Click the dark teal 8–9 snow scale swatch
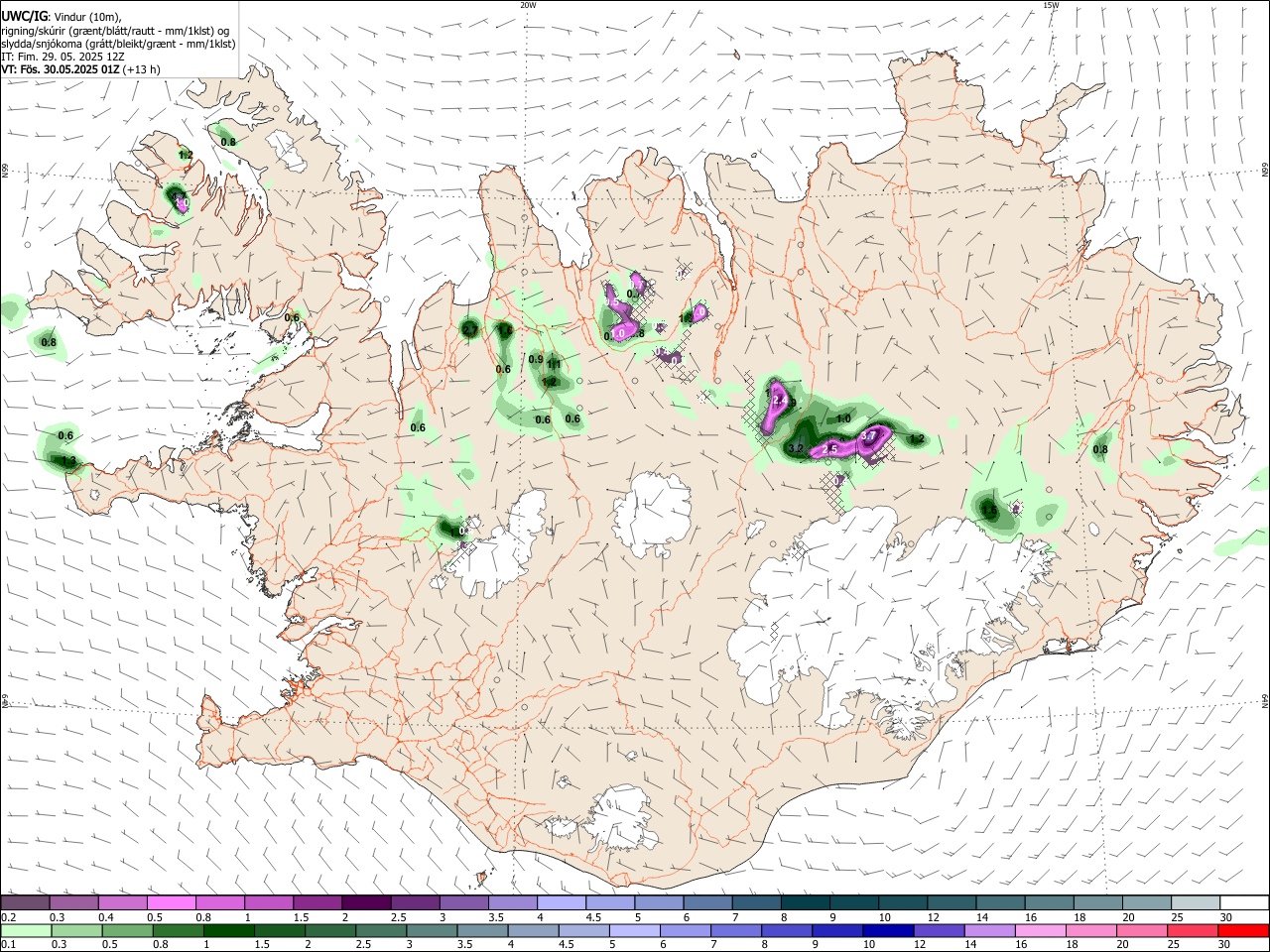Image resolution: width=1270 pixels, height=952 pixels. tap(806, 903)
